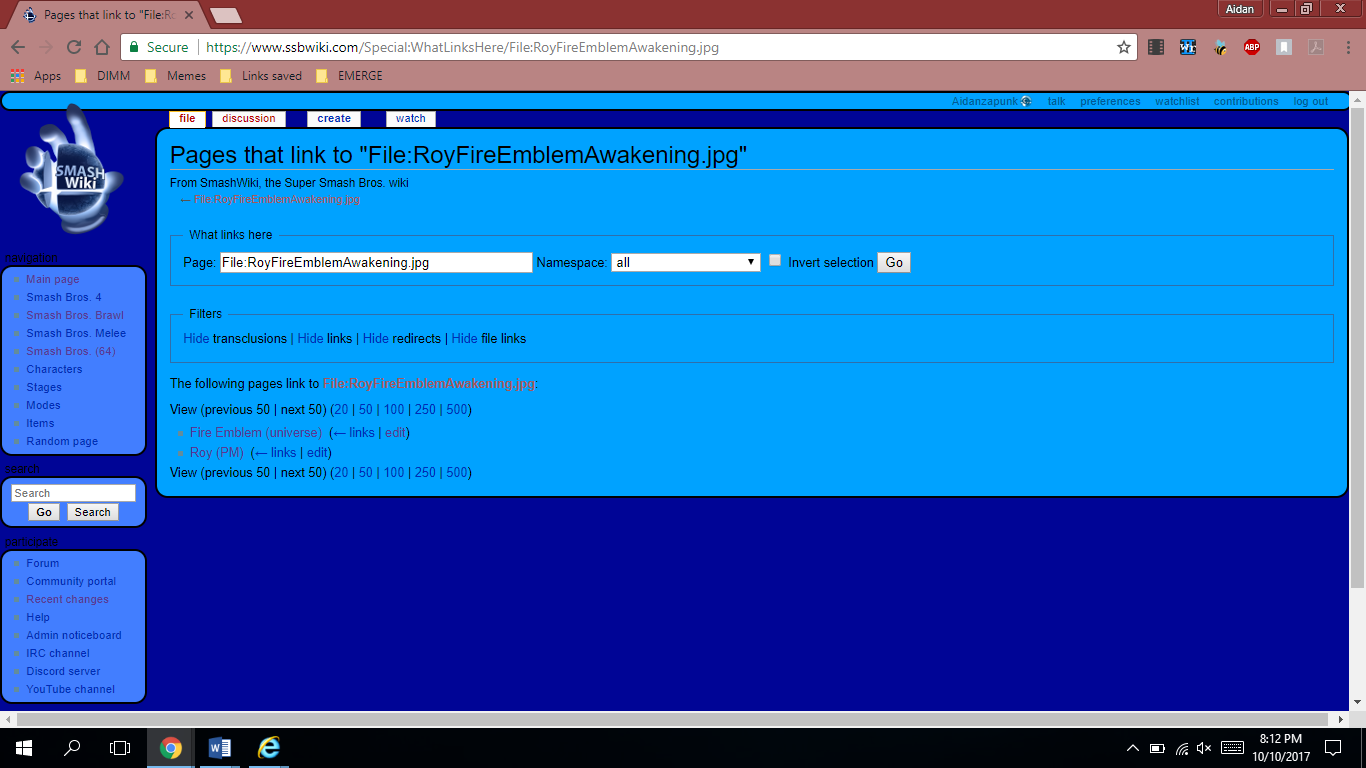Viewport: 1366px width, 768px height.
Task: Open Word from the taskbar
Action: (220, 748)
